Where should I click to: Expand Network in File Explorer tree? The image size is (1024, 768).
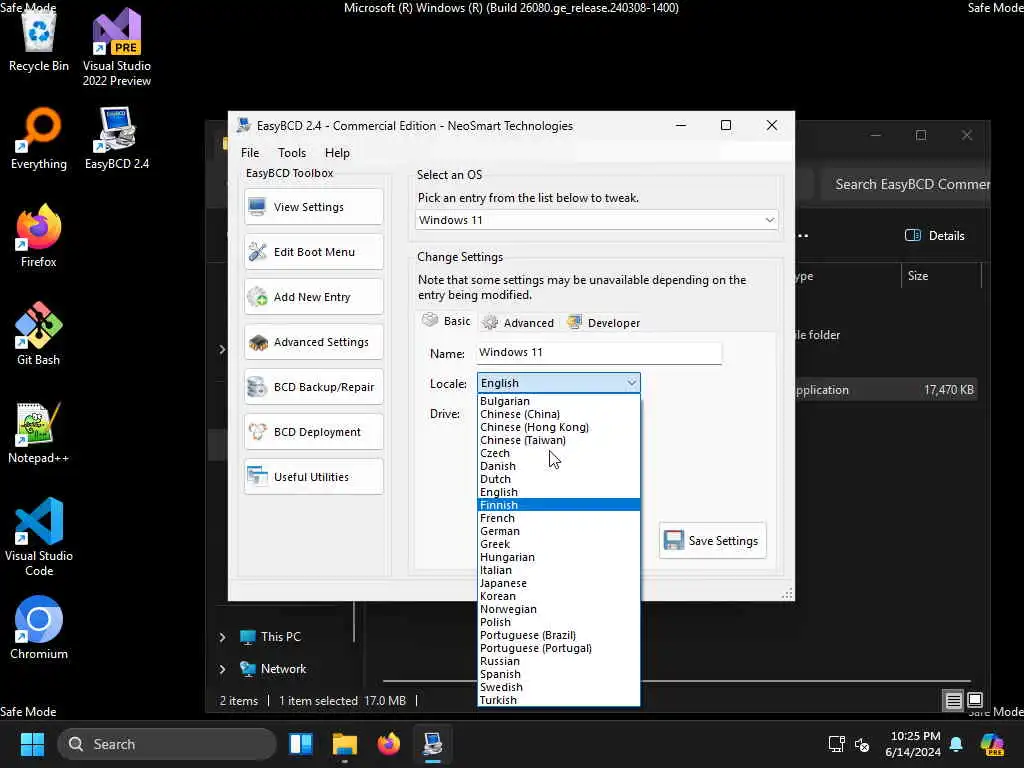(x=222, y=669)
